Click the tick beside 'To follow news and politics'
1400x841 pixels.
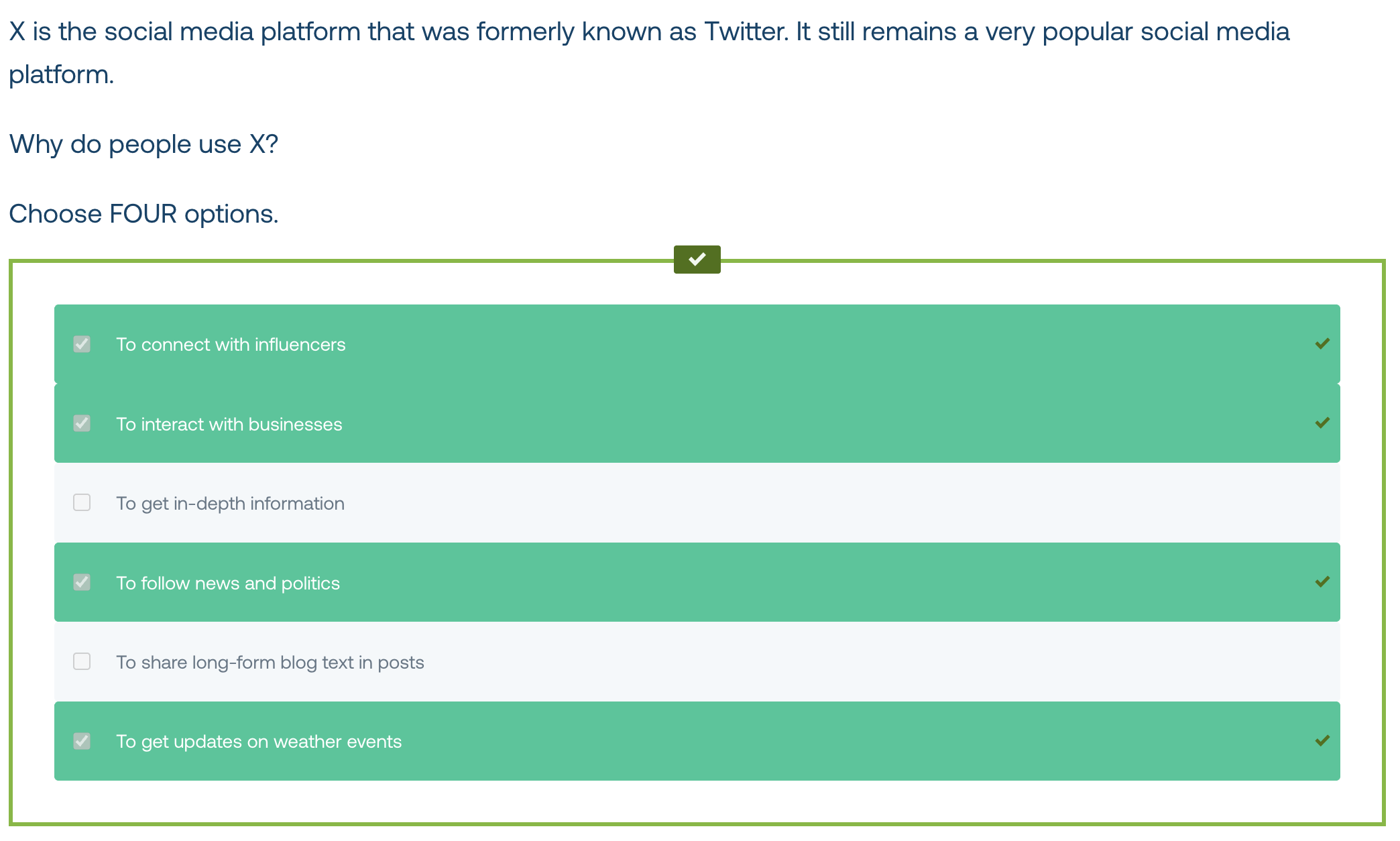click(1322, 582)
